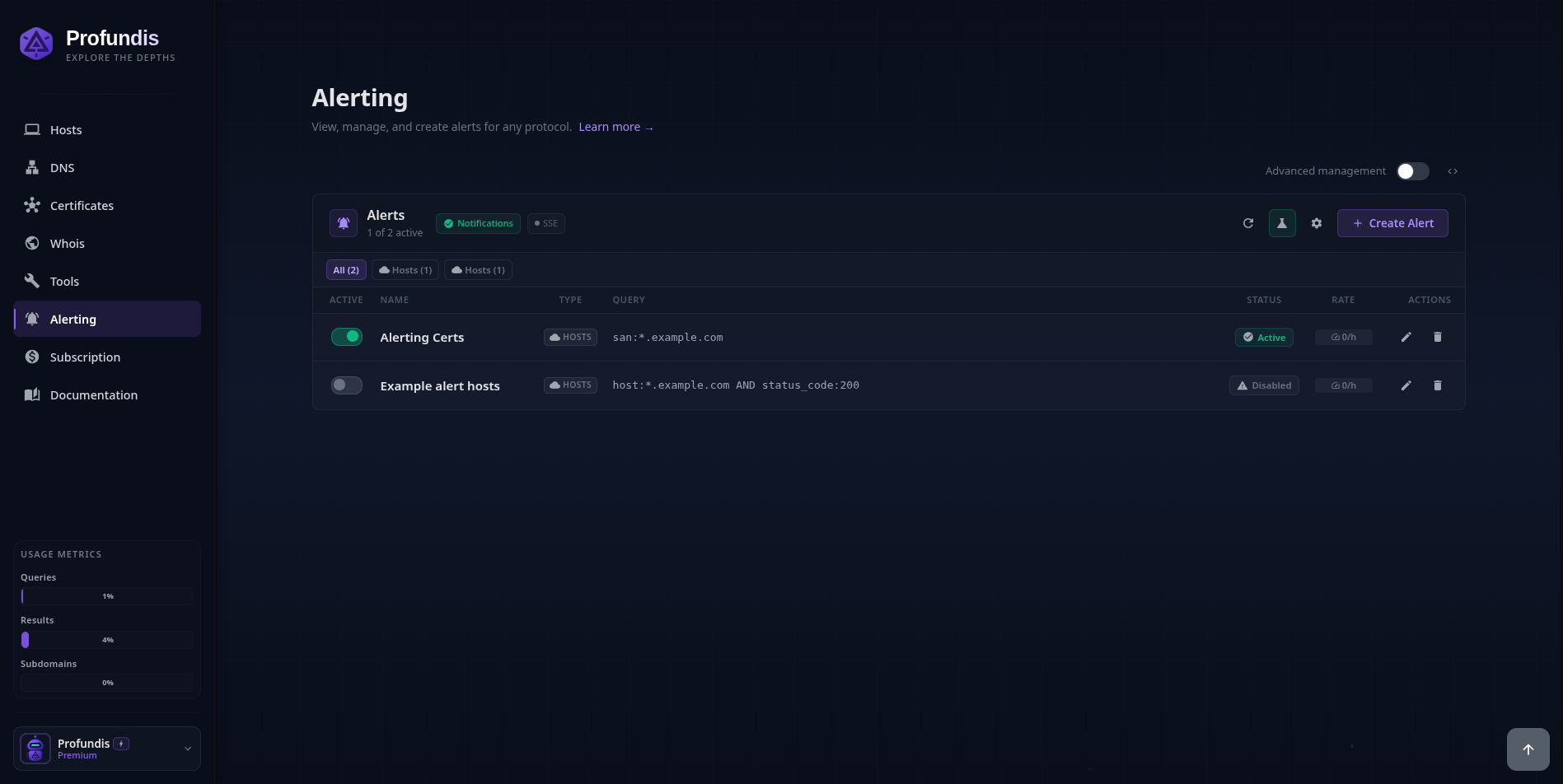Image resolution: width=1563 pixels, height=784 pixels.
Task: Click the 0/h rate for Alerting Certs
Action: click(x=1344, y=337)
